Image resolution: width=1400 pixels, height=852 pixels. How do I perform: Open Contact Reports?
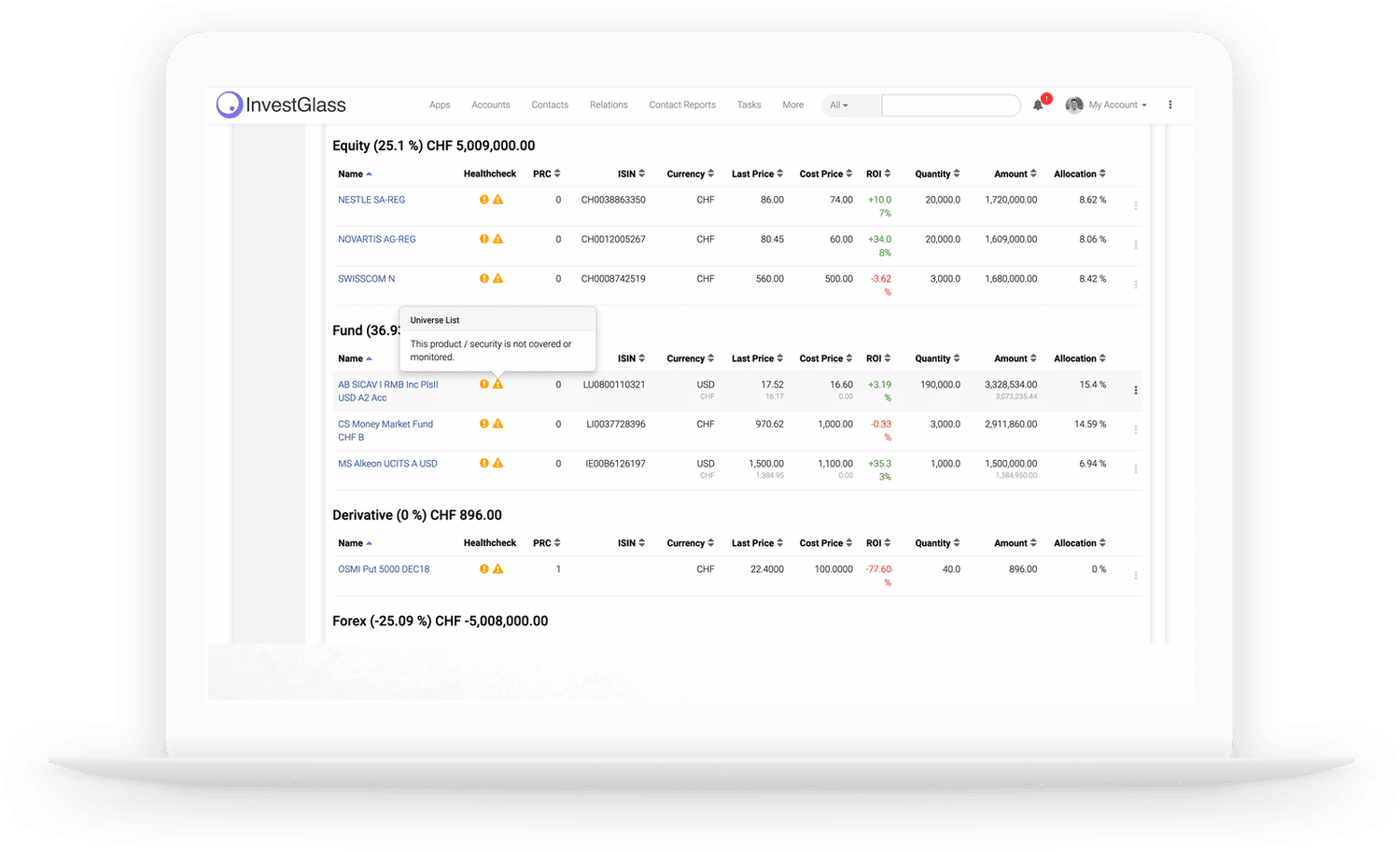tap(682, 105)
